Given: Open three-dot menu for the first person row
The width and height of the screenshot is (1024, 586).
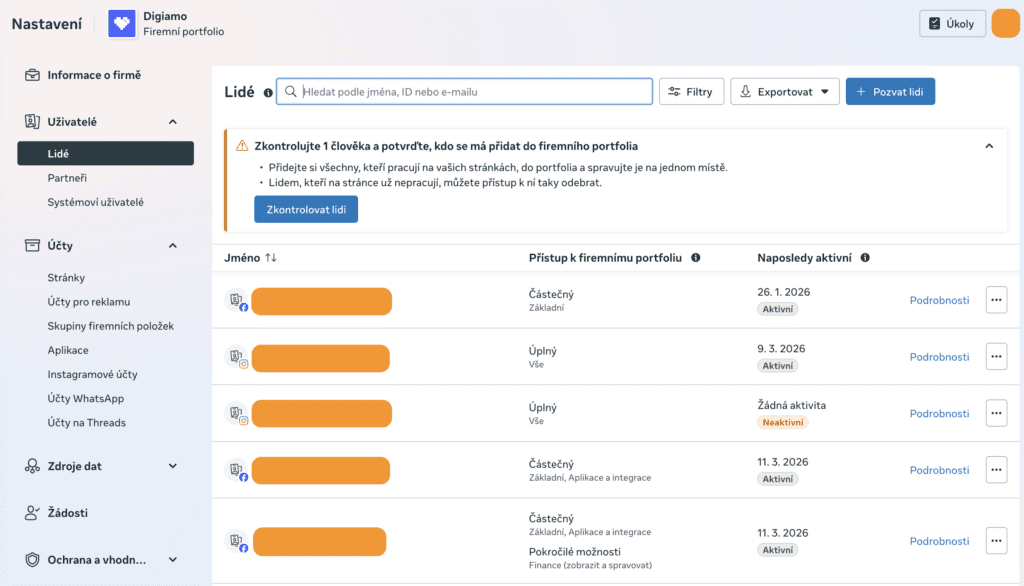Looking at the screenshot, I should 996,300.
